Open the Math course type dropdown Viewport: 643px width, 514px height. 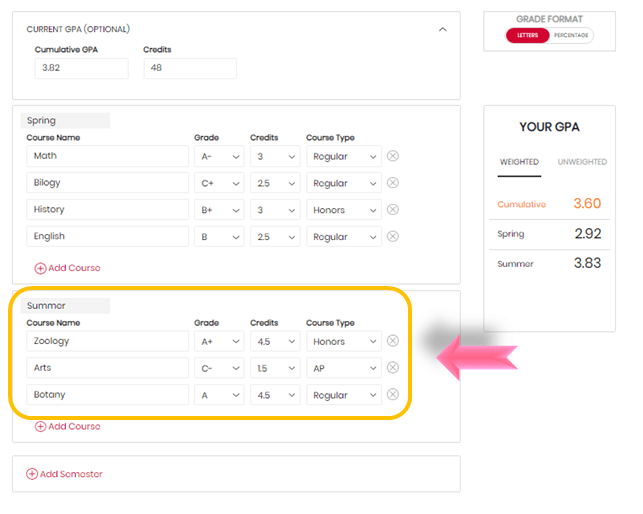(x=344, y=156)
